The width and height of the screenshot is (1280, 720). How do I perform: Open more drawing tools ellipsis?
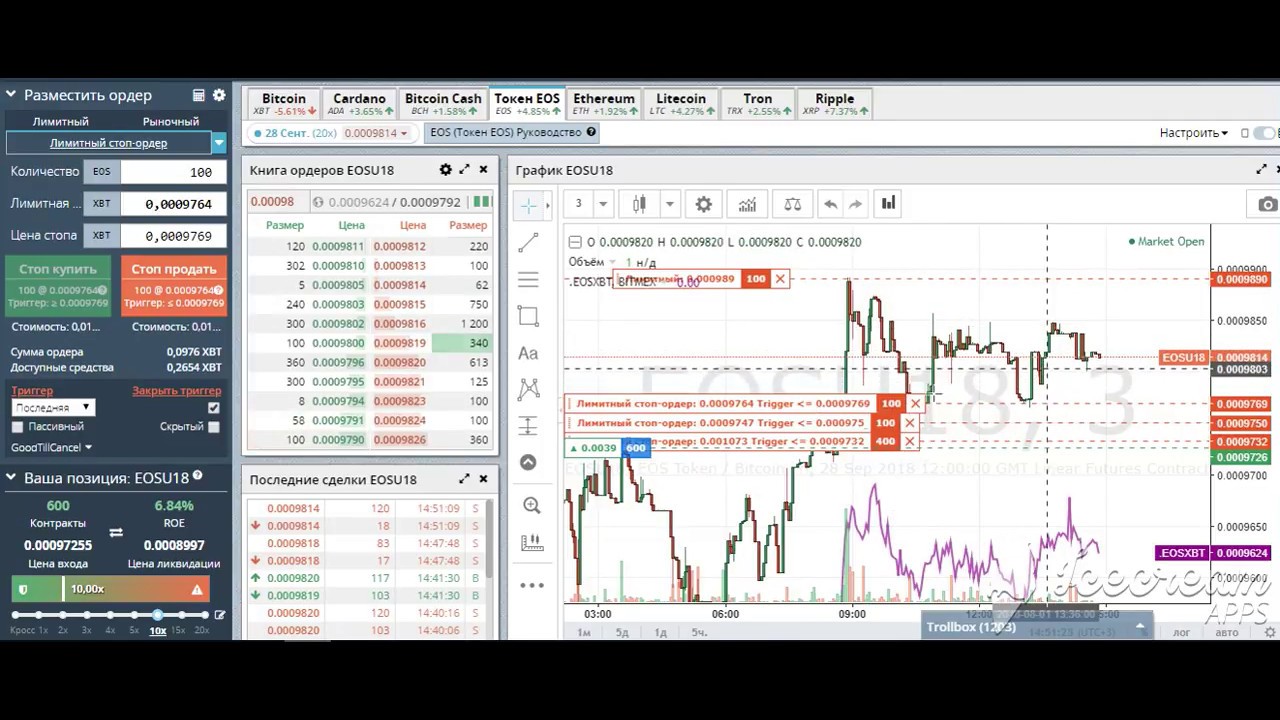click(531, 585)
